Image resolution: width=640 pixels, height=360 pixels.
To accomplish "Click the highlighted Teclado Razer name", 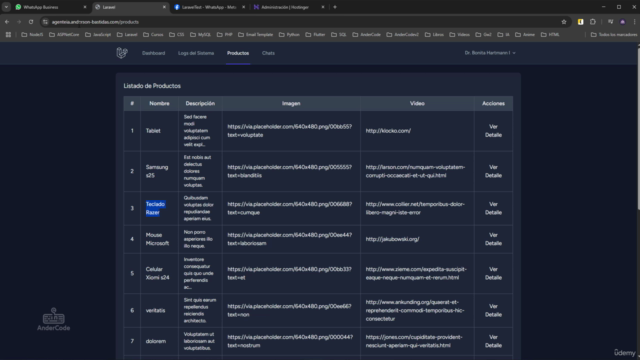I will 155,208.
